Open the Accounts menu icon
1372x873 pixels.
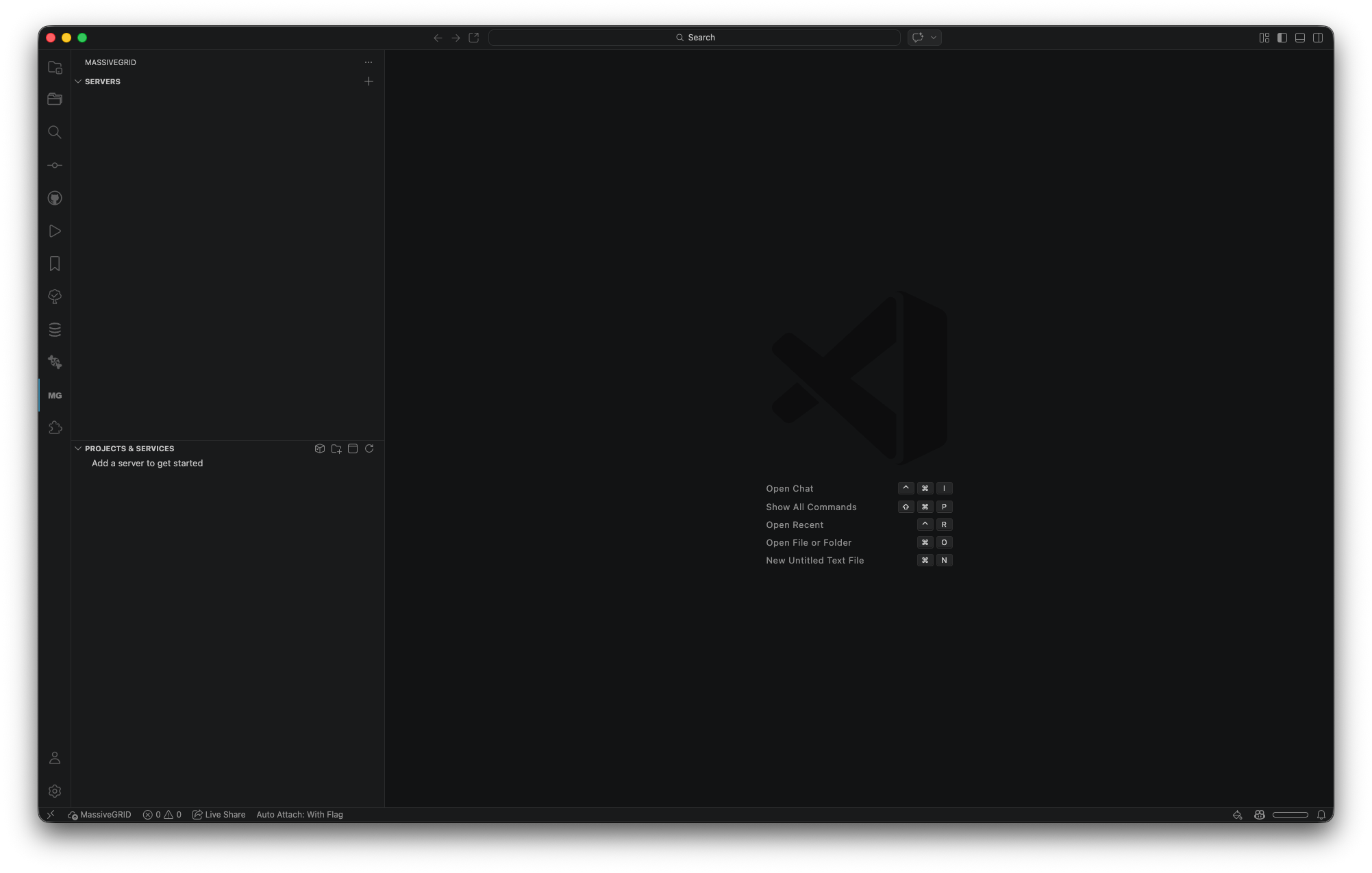pos(55,758)
